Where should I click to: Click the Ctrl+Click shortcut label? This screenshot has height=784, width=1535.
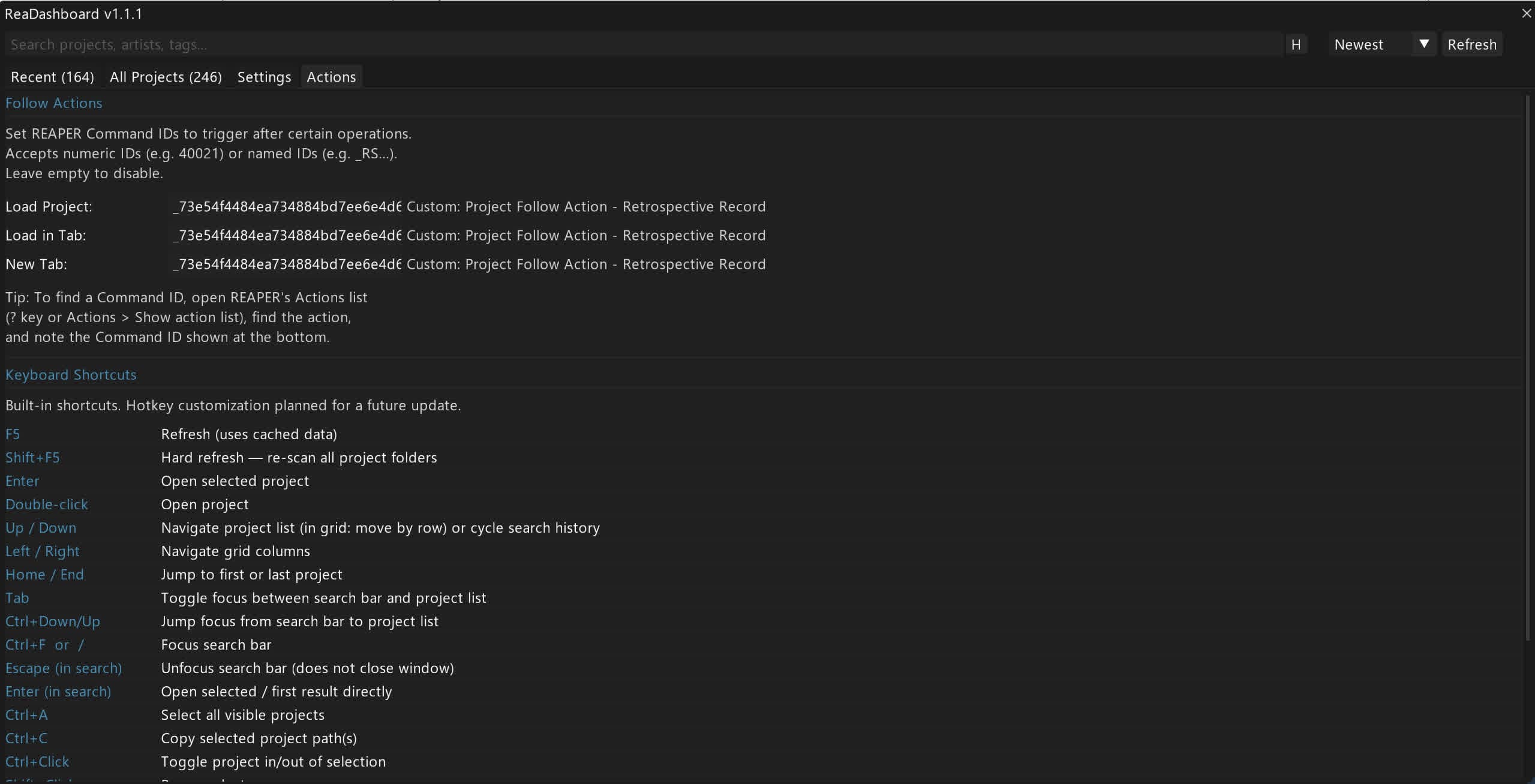(x=37, y=762)
